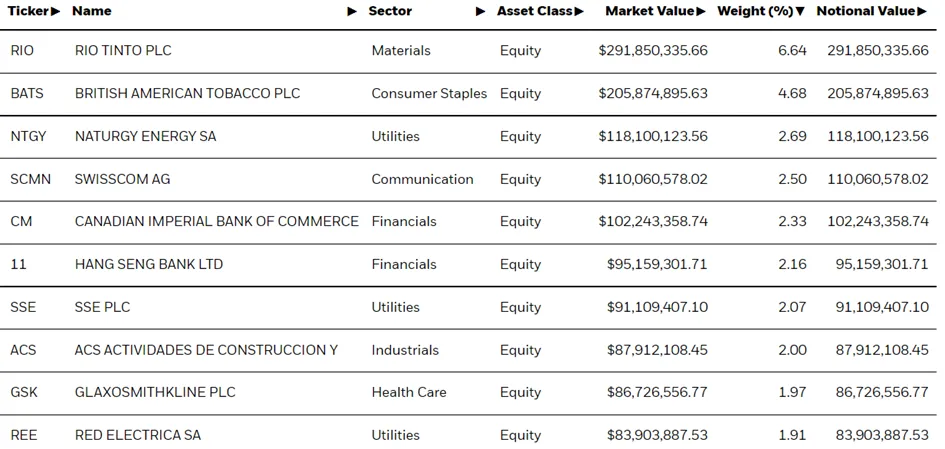Sort by the Weight (%) column header

[755, 11]
